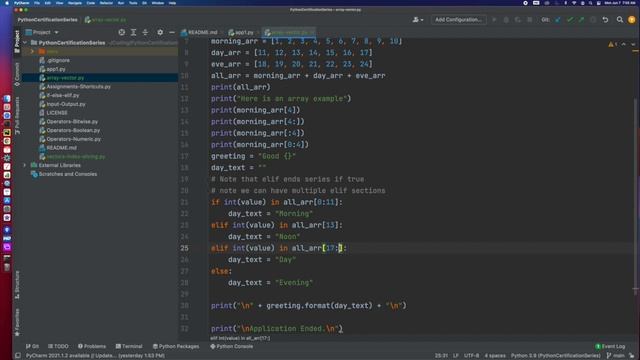
Task: Open README.md in project tree
Action: (x=58, y=148)
